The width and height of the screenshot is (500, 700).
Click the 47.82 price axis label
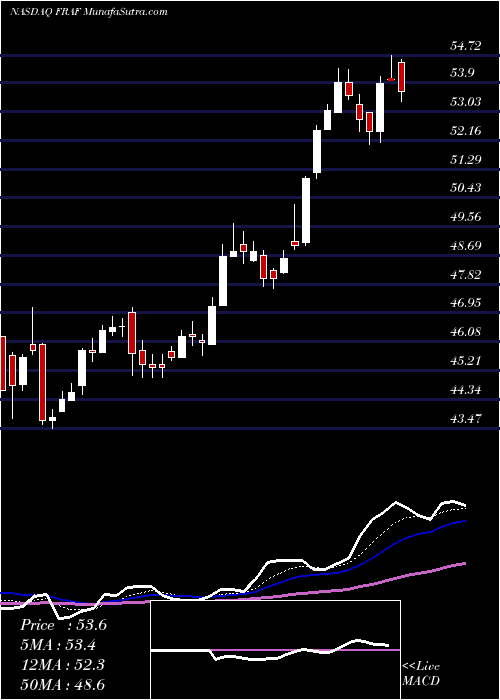pyautogui.click(x=466, y=274)
